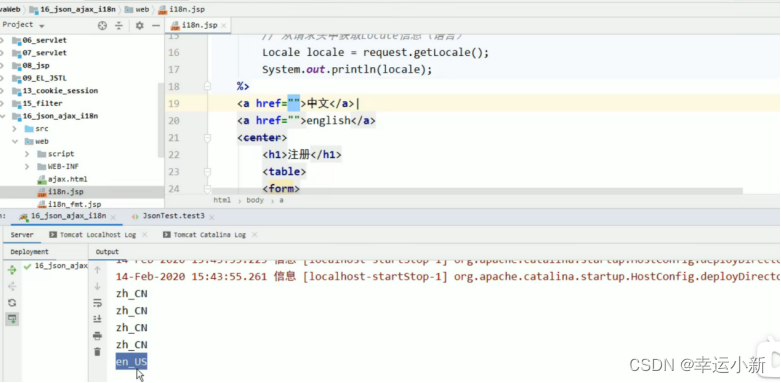Screen dimensions: 781x383
Task: Click the greyed Undeploy icon in Deployment toolbar
Action: (x=12, y=286)
